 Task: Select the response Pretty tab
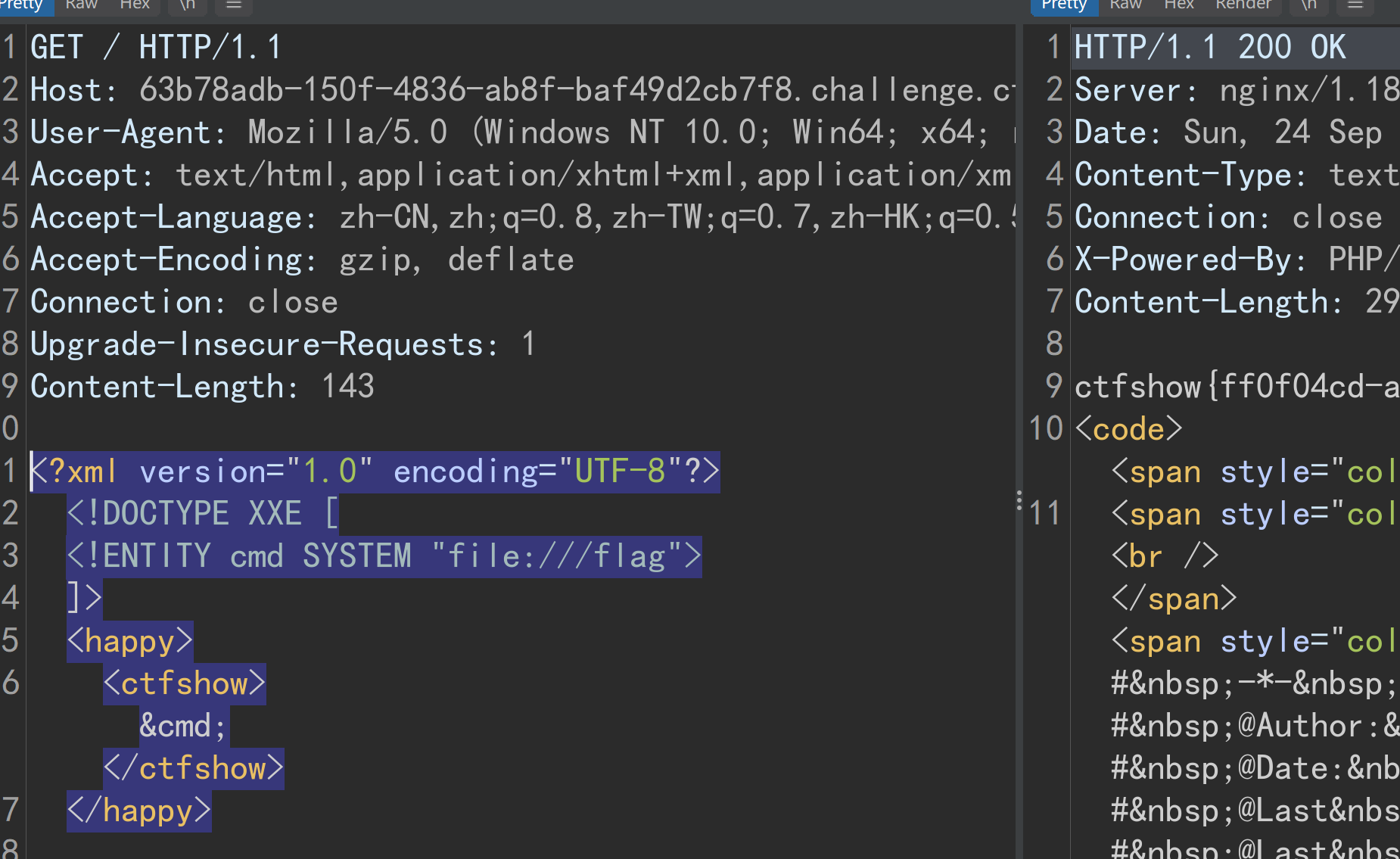(x=1063, y=5)
